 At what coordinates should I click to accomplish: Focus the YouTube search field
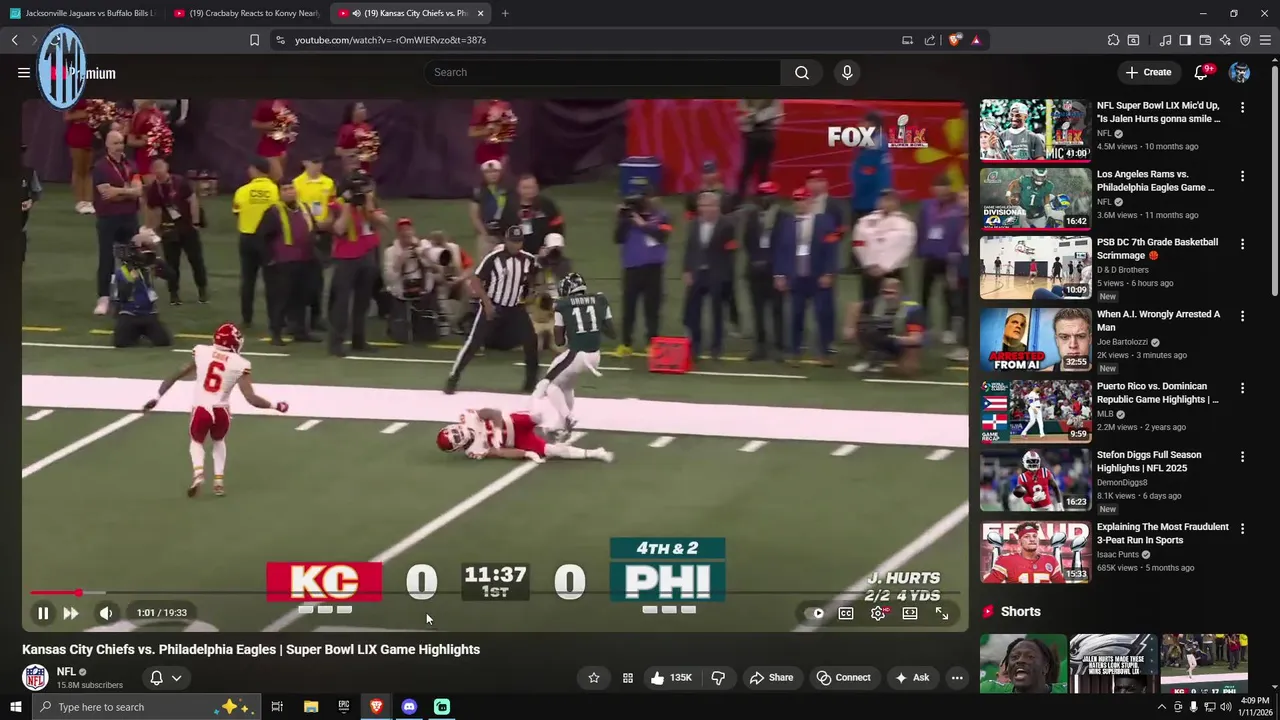pyautogui.click(x=602, y=72)
